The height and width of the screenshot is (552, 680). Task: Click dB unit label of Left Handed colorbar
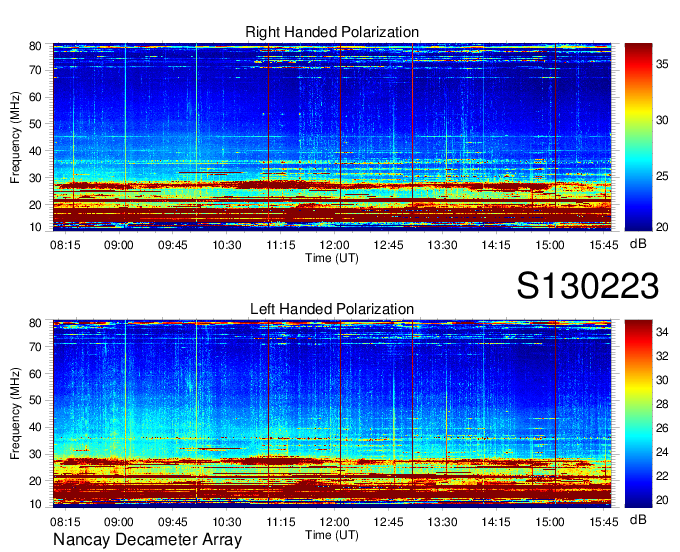(638, 519)
